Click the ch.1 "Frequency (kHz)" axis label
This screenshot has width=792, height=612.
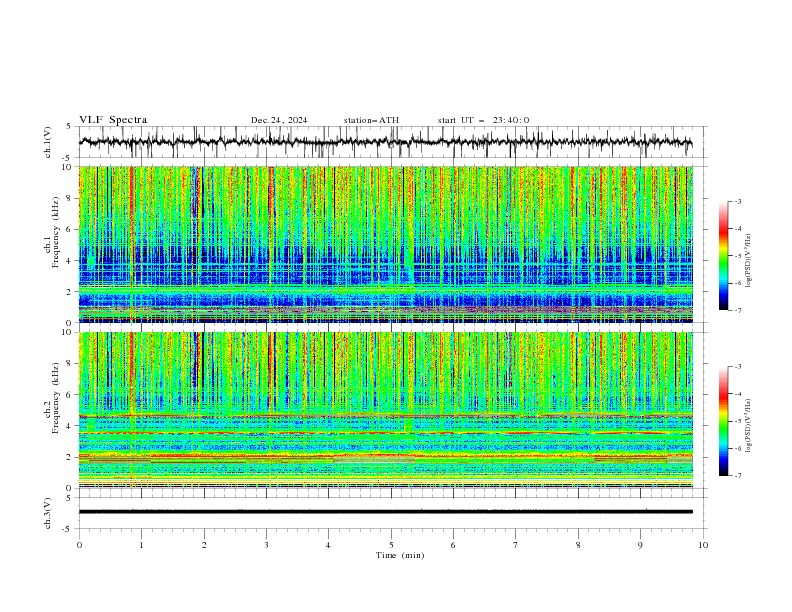click(x=56, y=230)
